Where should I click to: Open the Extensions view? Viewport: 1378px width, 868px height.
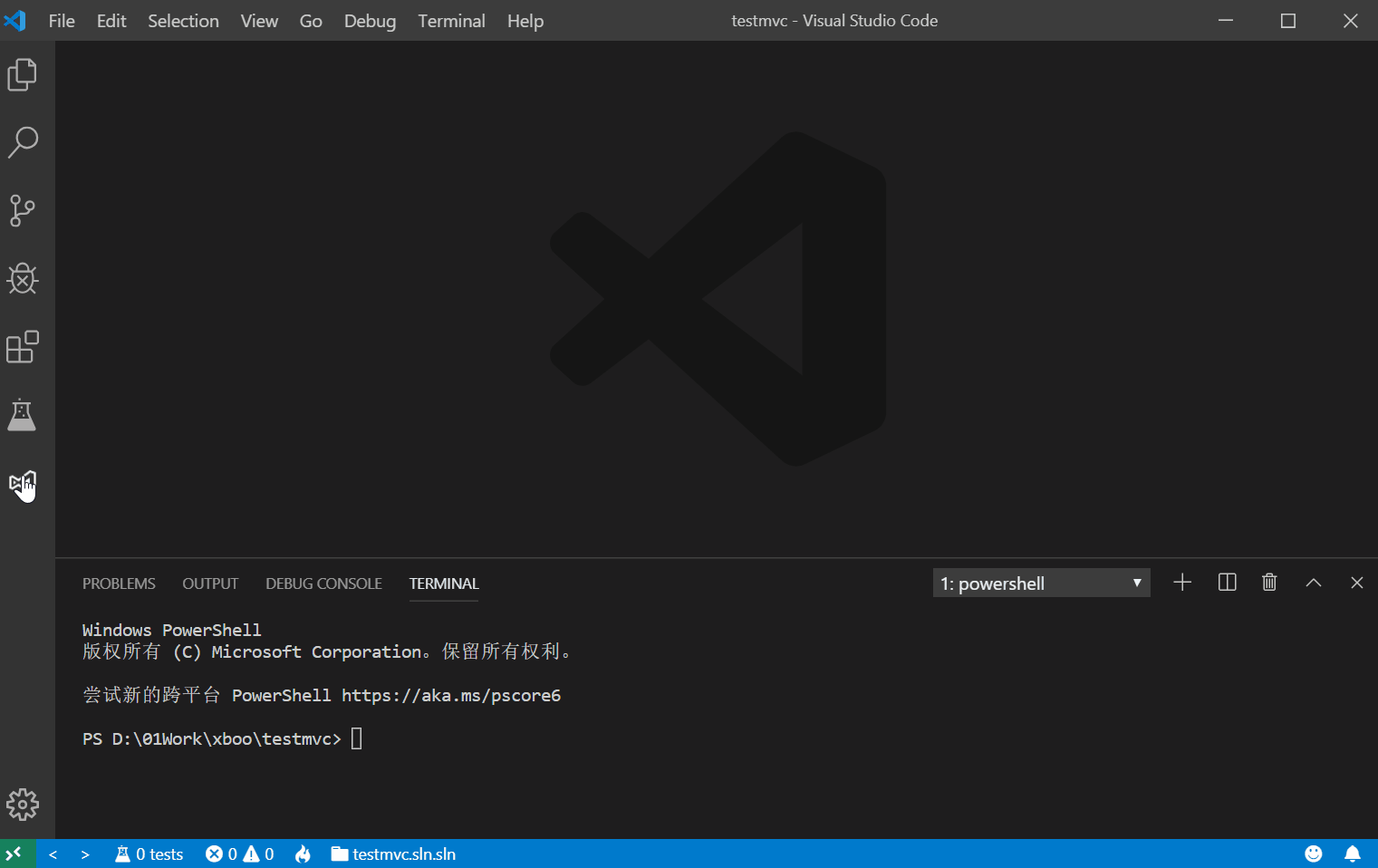coord(23,346)
